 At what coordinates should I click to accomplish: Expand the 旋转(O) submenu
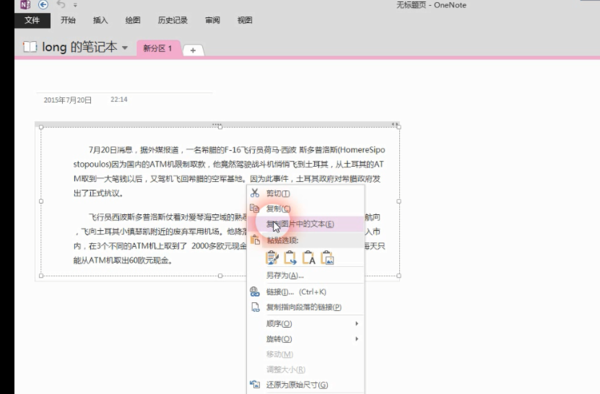[x=306, y=339]
